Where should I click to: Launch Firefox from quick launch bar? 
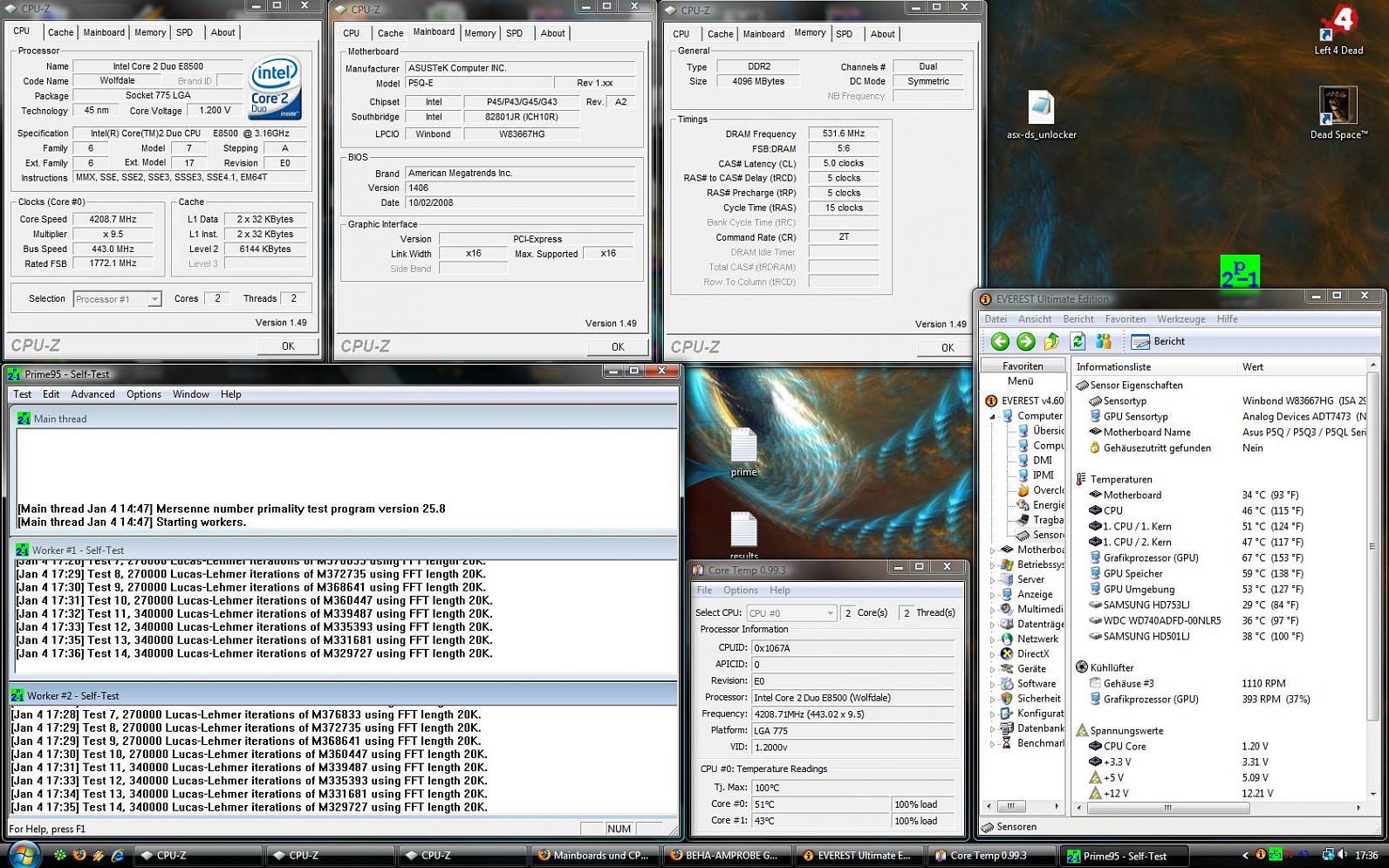pos(79,855)
